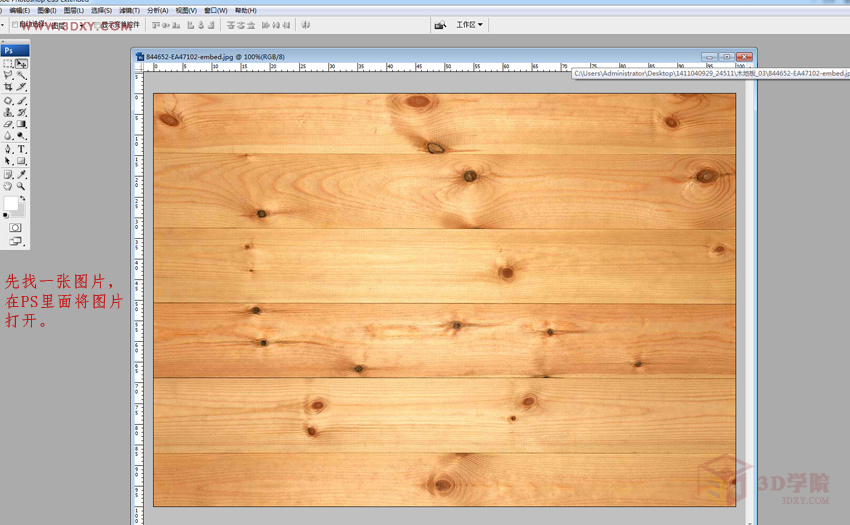This screenshot has width=850, height=525.
Task: Click the foreground color swatch
Action: tap(11, 203)
